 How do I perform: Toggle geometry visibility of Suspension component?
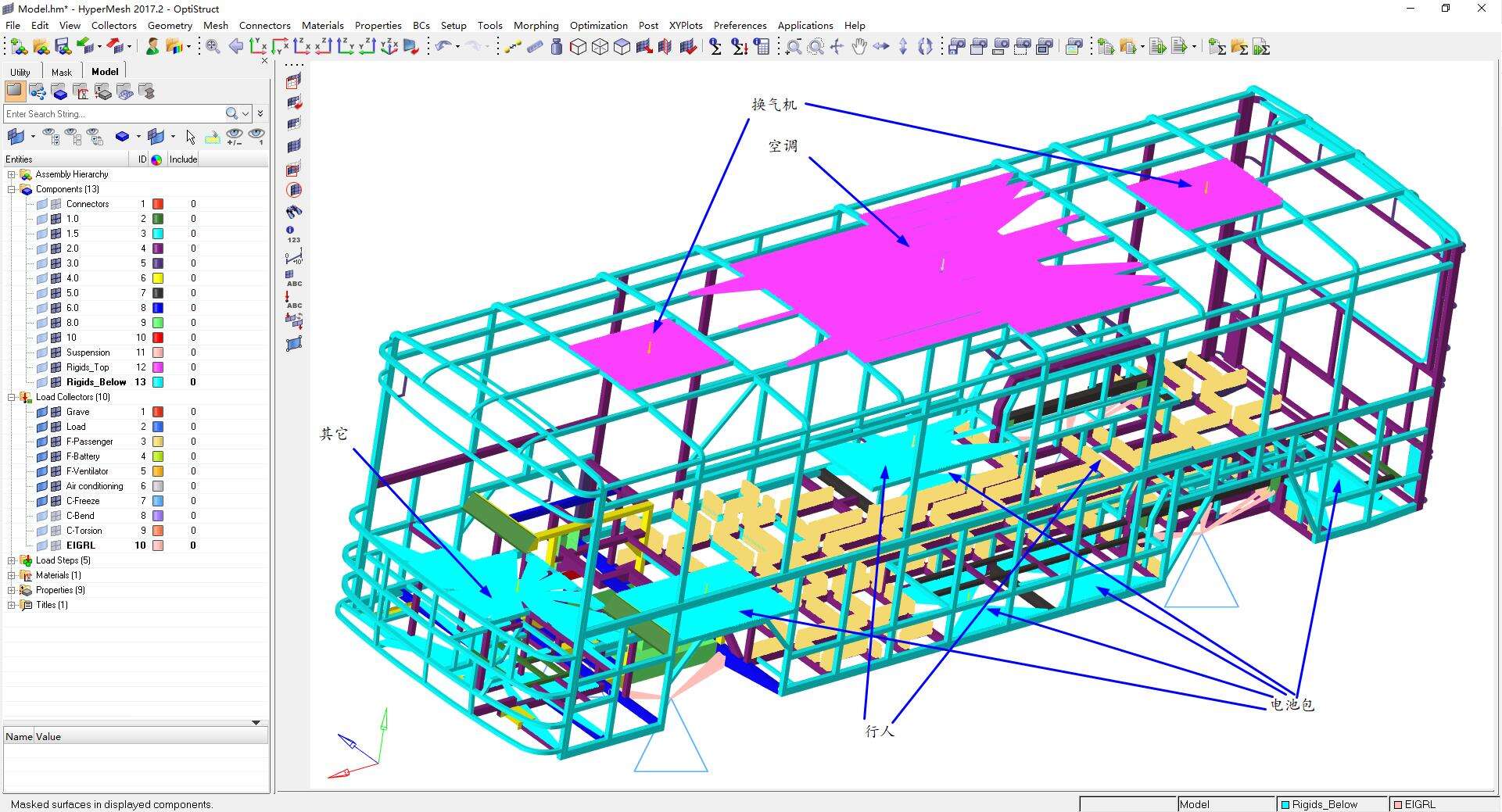pyautogui.click(x=43, y=352)
